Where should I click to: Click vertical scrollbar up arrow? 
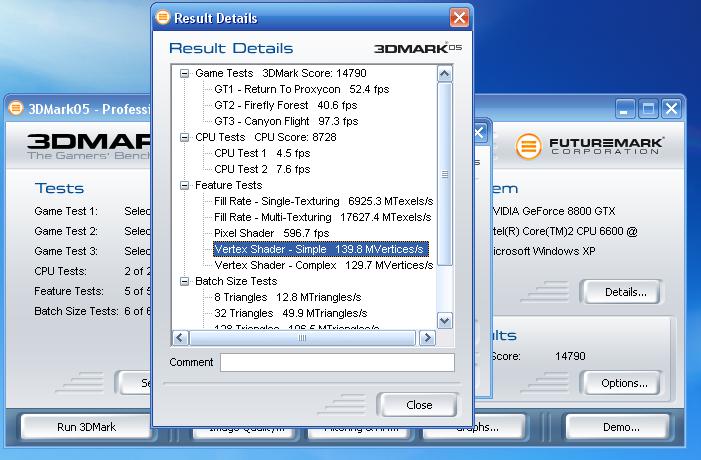click(444, 73)
